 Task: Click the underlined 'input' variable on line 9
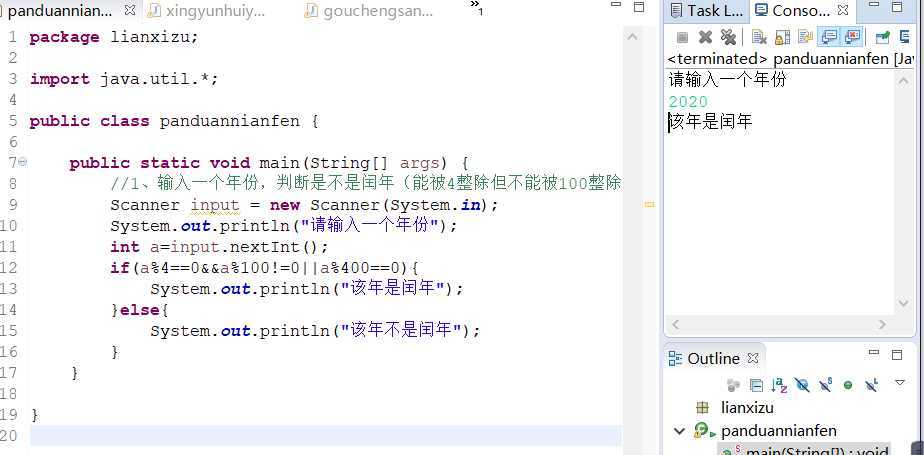click(x=215, y=205)
